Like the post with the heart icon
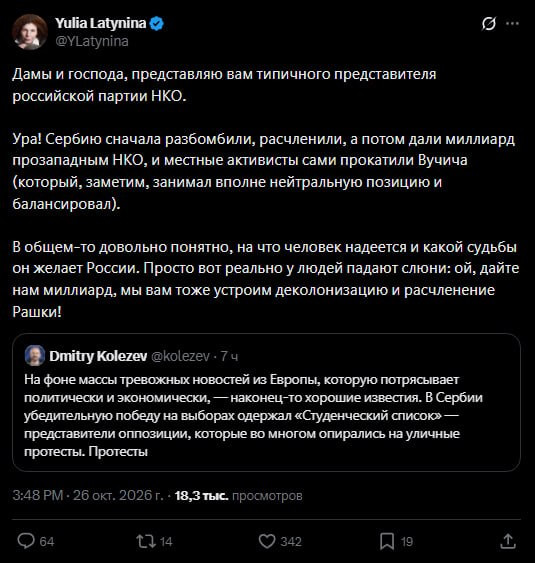This screenshot has height=563, width=535. [267, 541]
